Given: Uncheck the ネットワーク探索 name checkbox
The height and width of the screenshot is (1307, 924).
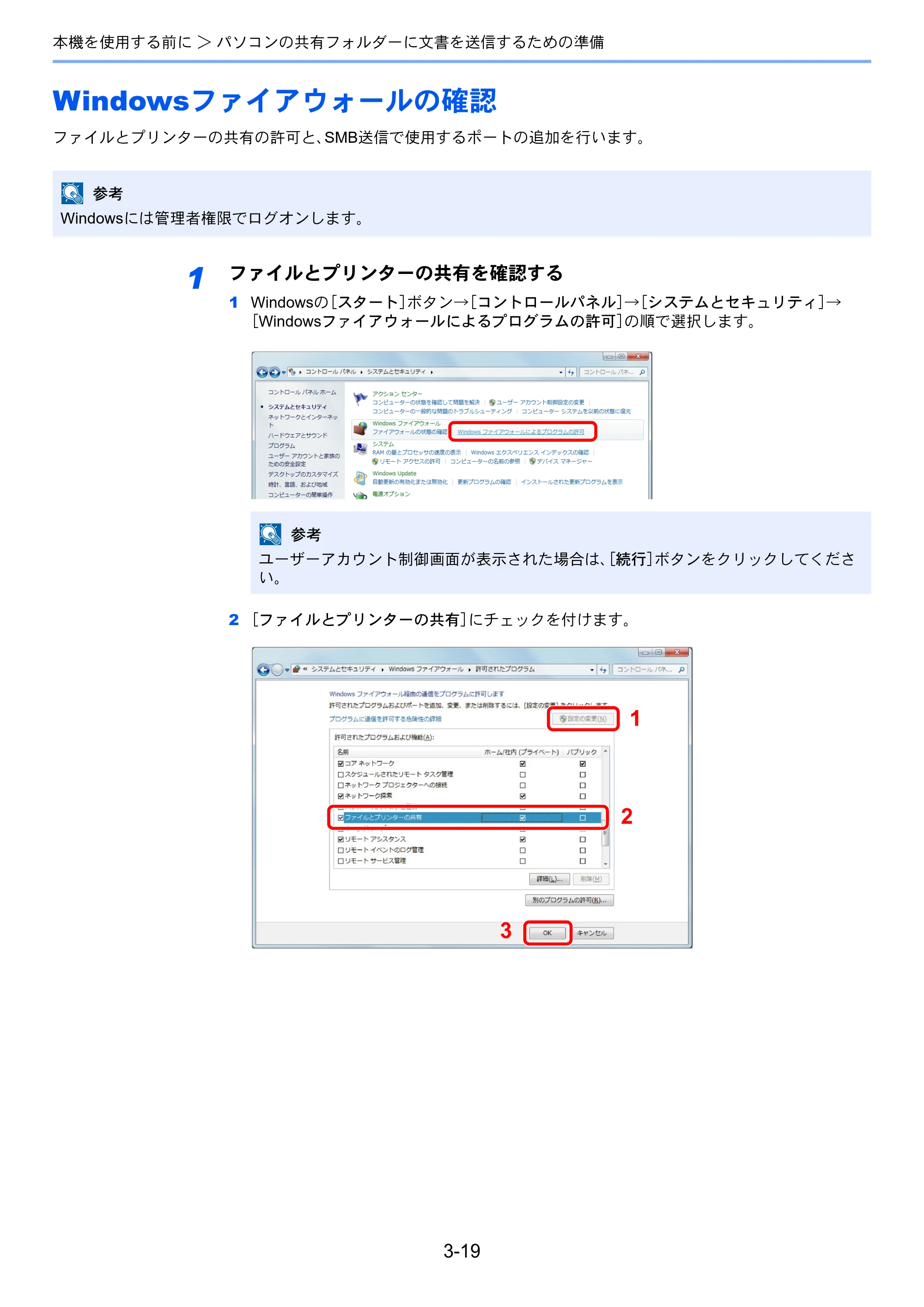Looking at the screenshot, I should tap(340, 796).
